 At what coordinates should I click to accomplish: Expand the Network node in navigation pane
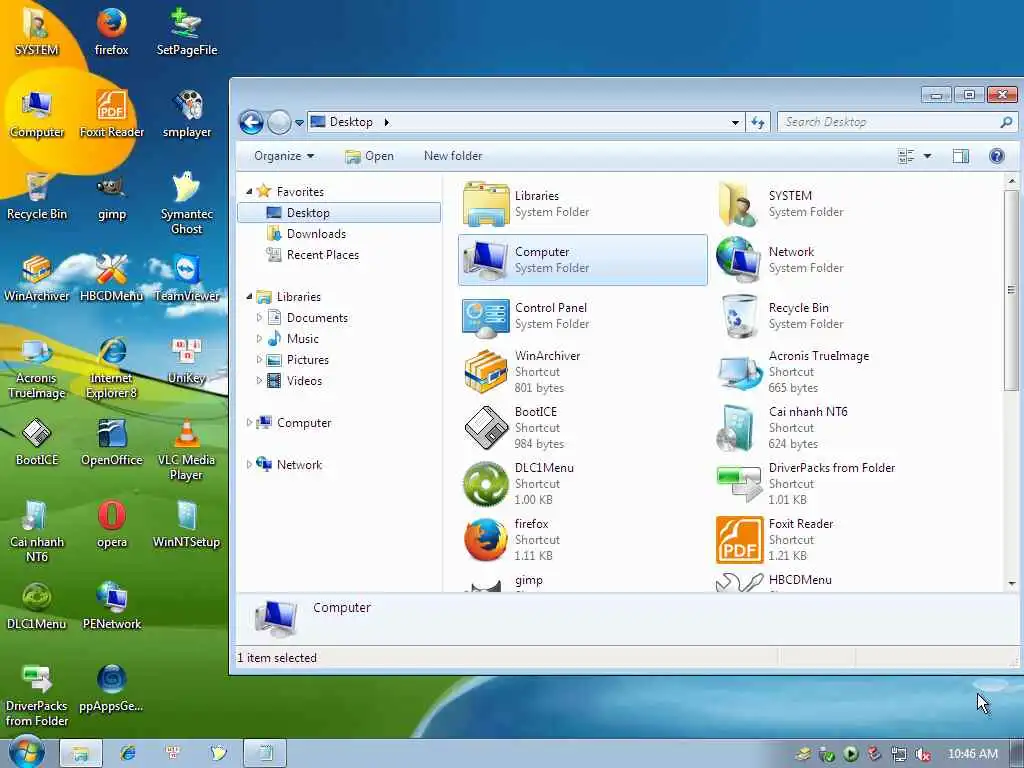(x=249, y=464)
